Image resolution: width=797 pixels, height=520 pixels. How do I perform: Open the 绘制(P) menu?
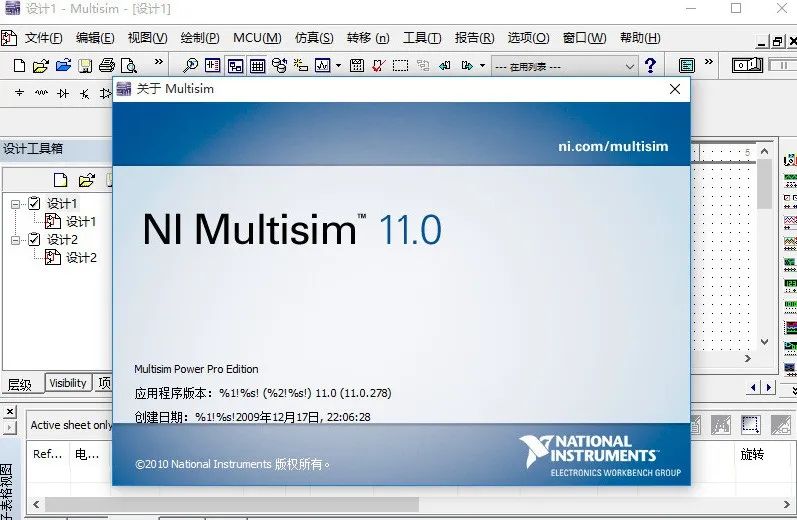coord(200,38)
